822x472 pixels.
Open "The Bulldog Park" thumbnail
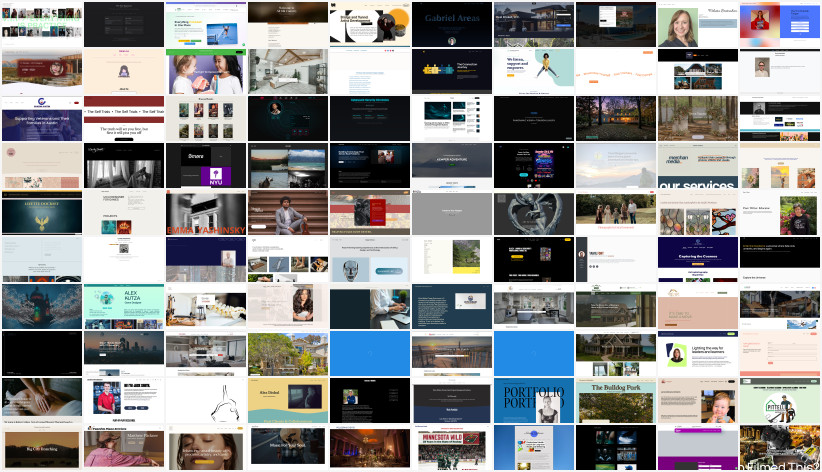click(616, 401)
